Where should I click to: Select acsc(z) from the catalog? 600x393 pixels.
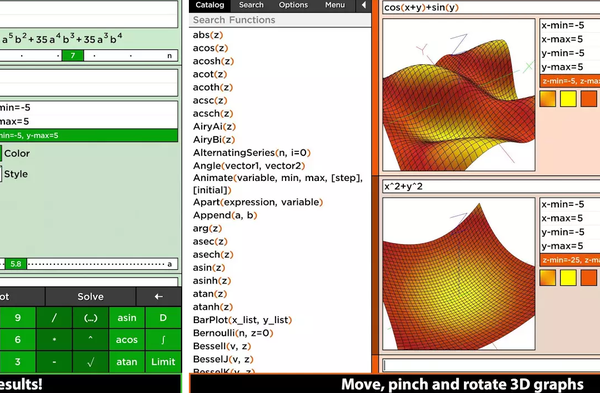(210, 100)
